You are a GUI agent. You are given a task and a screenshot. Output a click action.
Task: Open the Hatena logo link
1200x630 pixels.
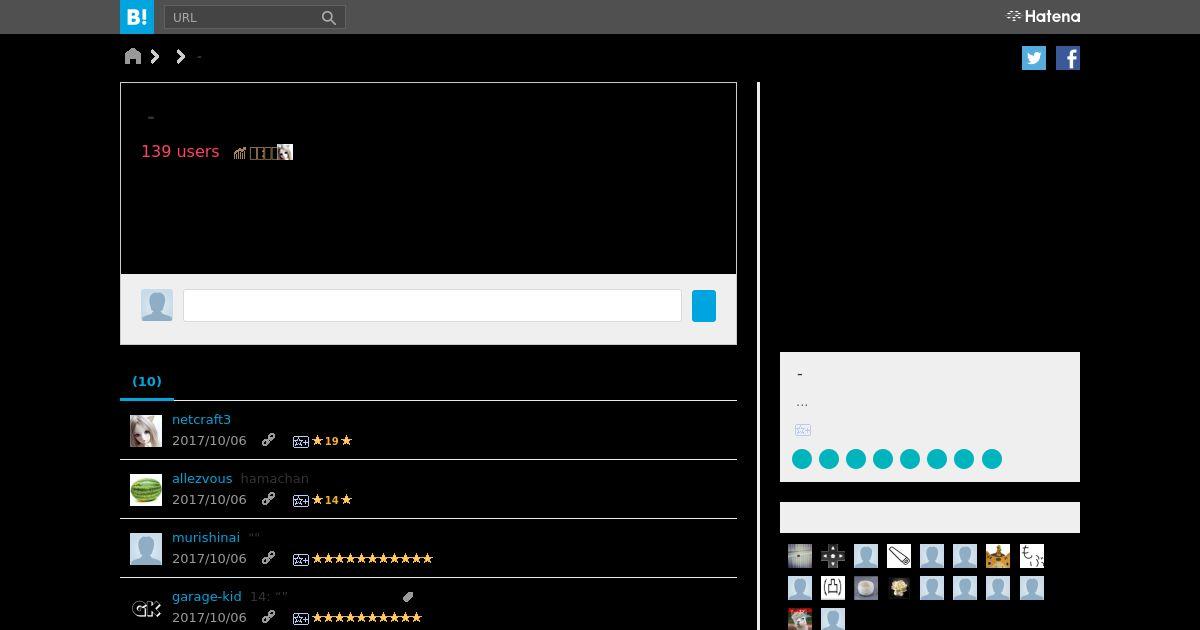coord(1043,16)
